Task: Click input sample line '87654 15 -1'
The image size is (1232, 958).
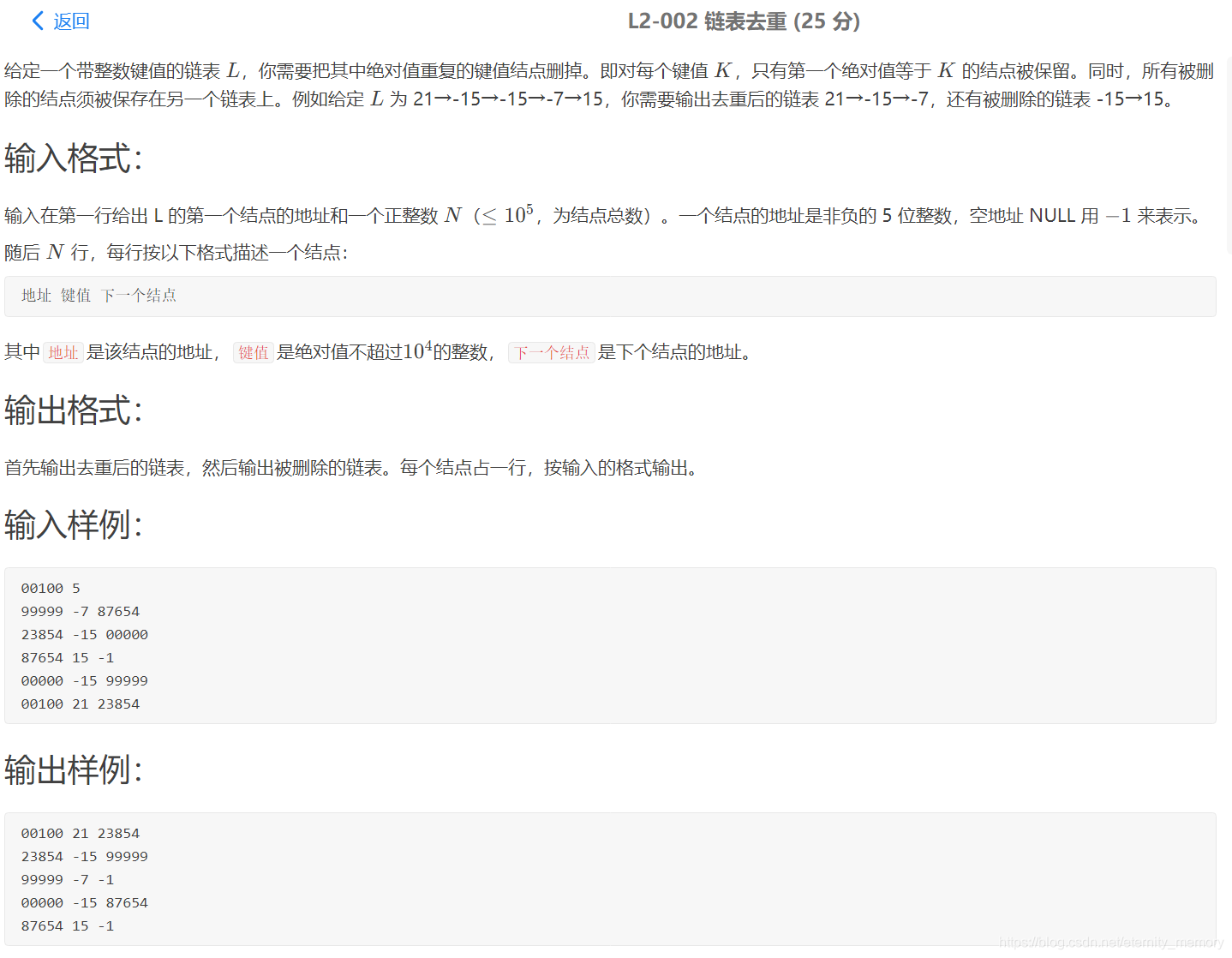Action: 68,658
